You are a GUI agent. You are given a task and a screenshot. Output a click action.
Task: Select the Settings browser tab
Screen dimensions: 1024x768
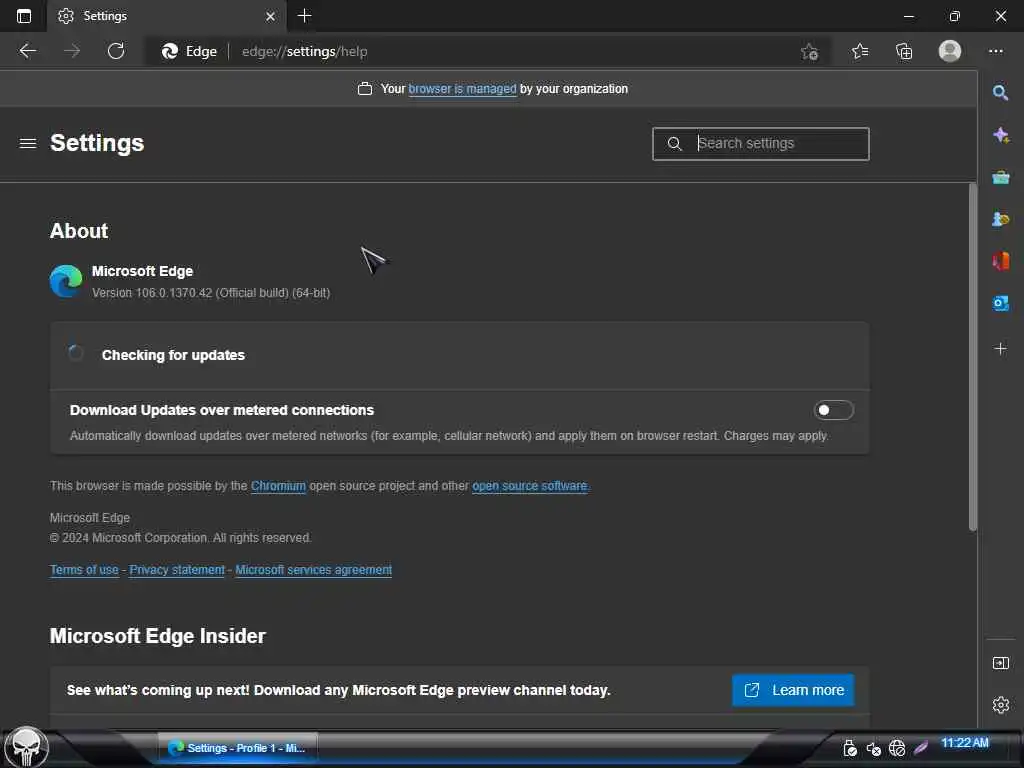167,16
